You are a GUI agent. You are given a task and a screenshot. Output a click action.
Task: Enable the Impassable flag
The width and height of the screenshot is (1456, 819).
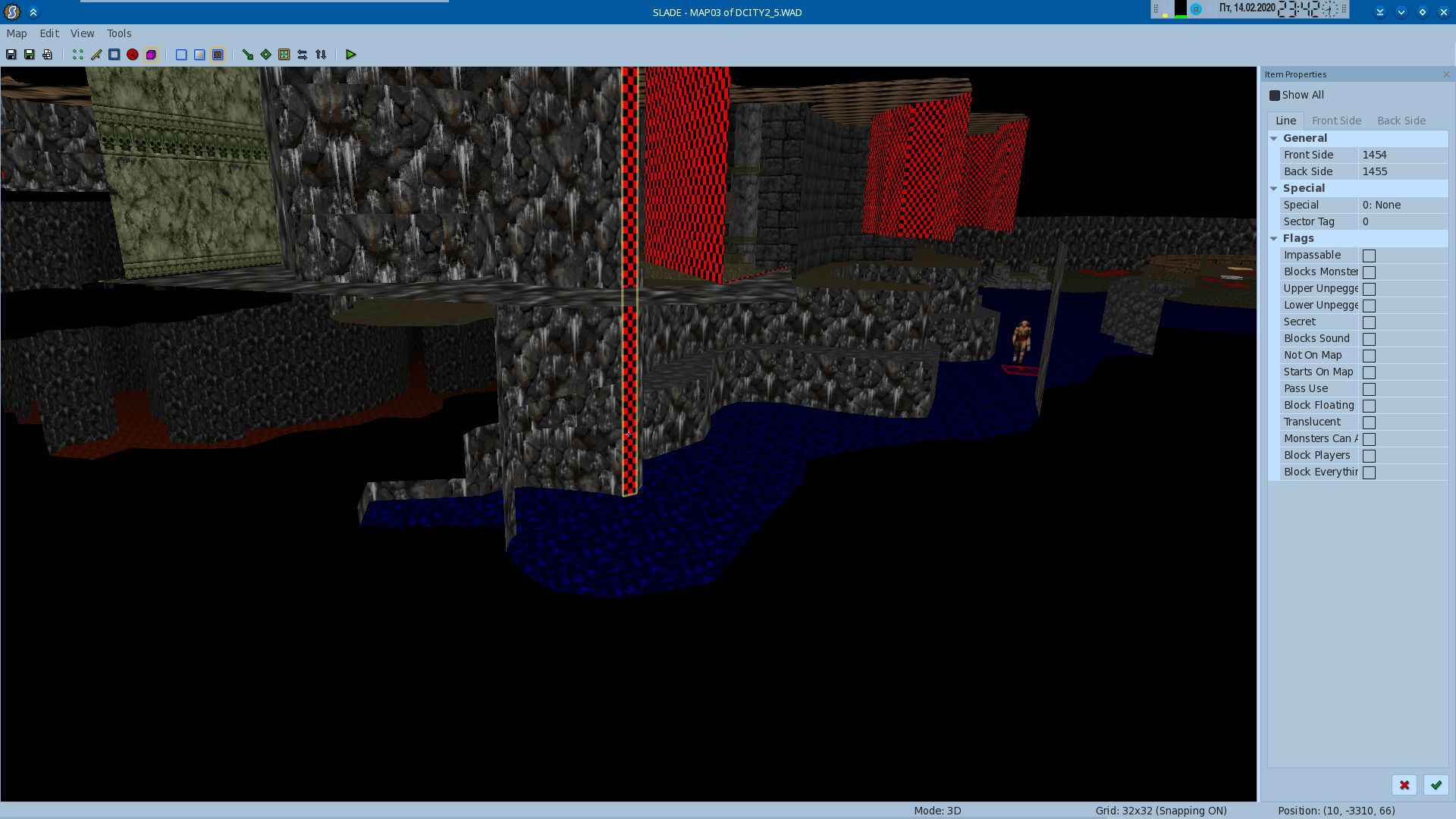(1369, 256)
